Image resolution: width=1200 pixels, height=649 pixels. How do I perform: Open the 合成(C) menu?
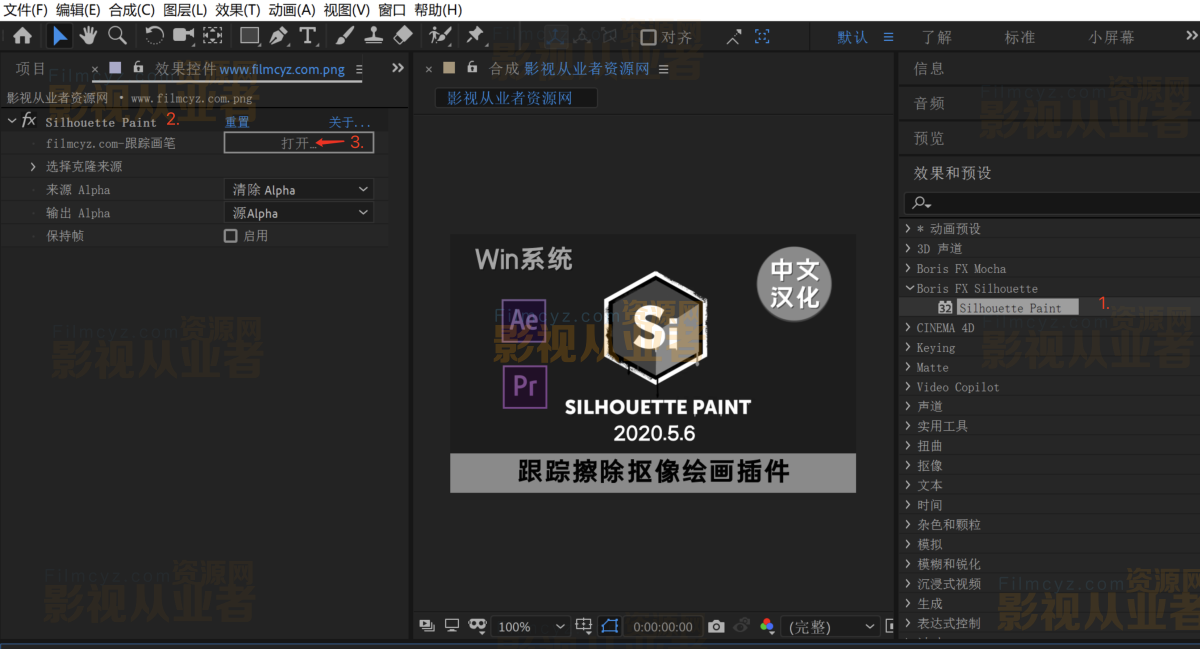pos(131,10)
